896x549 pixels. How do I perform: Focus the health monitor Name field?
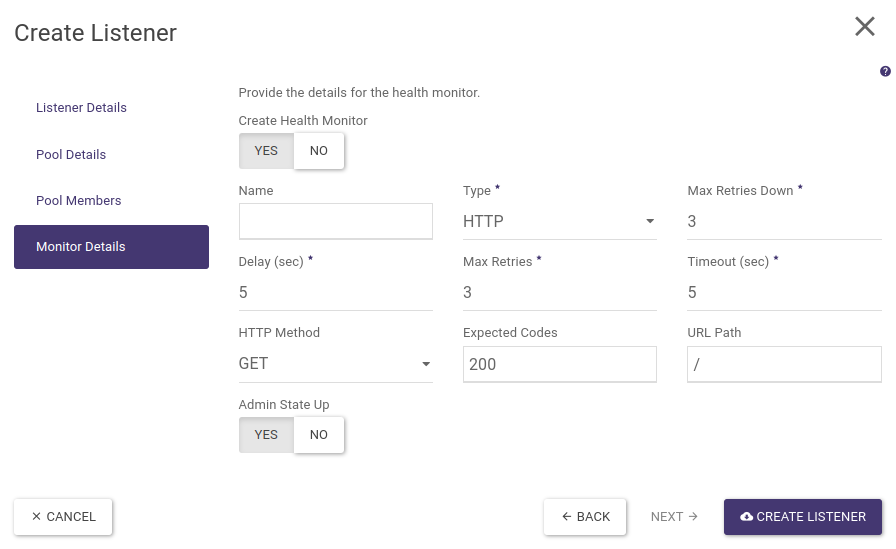(x=335, y=221)
